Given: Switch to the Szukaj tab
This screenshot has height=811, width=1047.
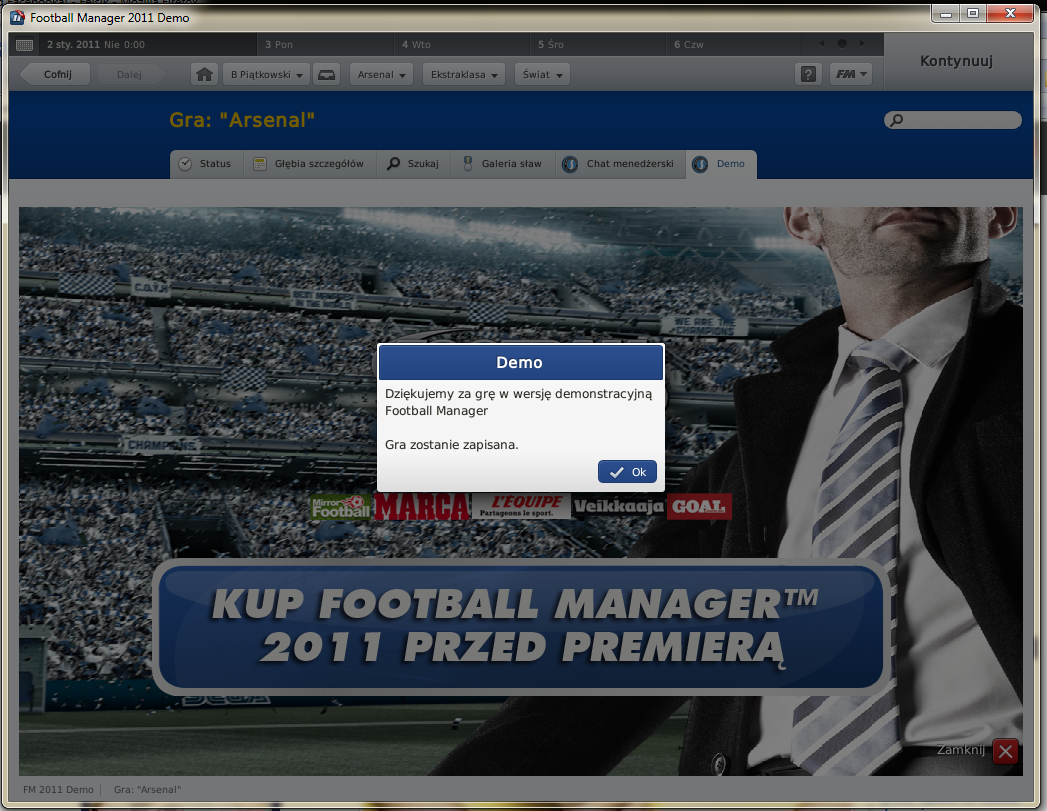Looking at the screenshot, I should pos(413,164).
